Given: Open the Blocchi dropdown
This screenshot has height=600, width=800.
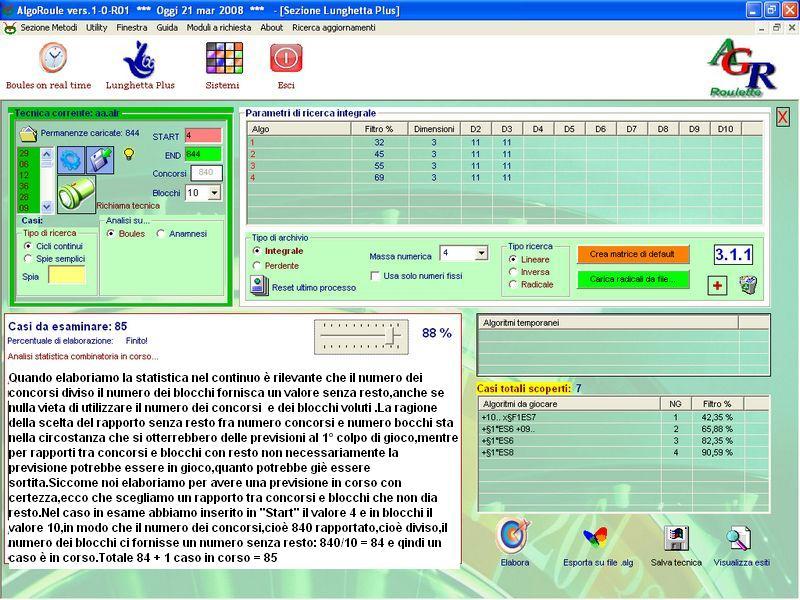Looking at the screenshot, I should [x=215, y=193].
